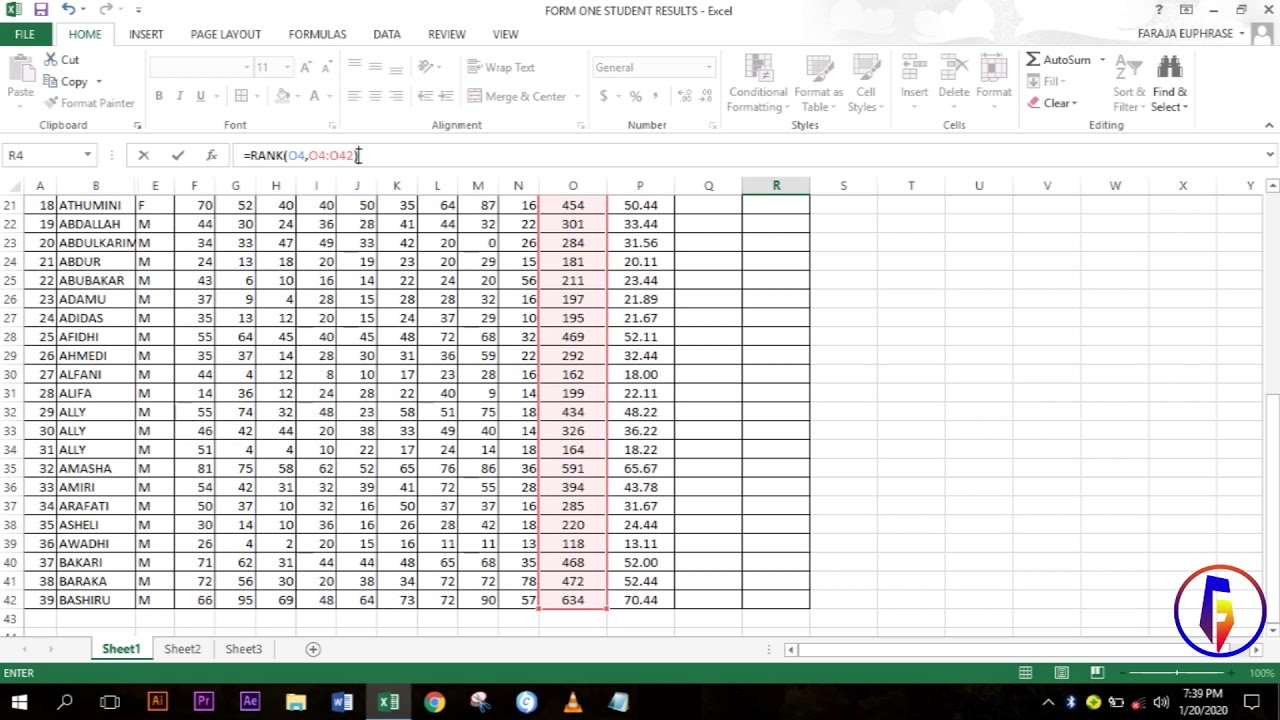Open Google Chrome from taskbar
This screenshot has width=1280, height=720.
[x=434, y=702]
